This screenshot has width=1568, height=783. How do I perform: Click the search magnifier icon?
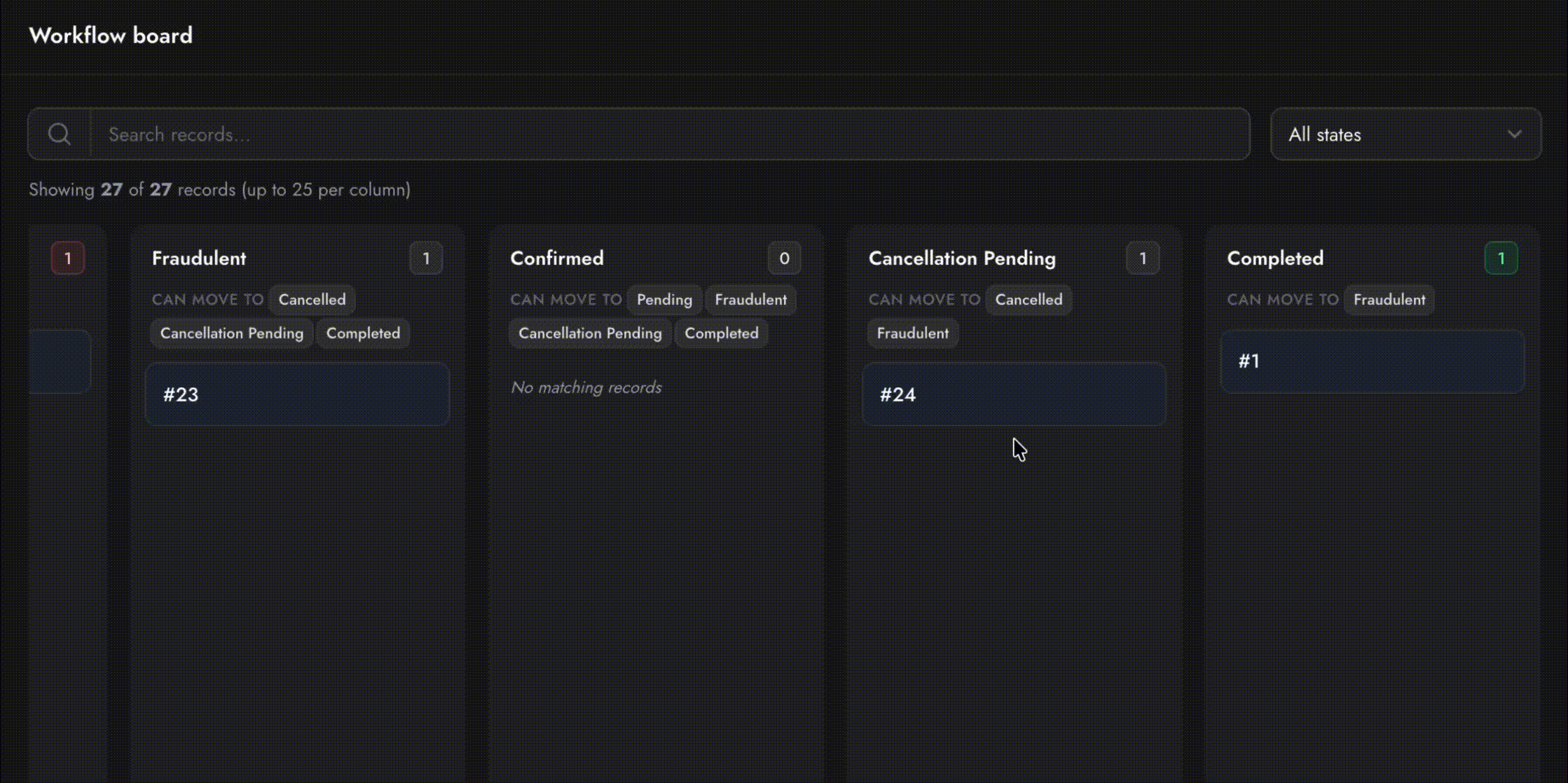click(60, 134)
